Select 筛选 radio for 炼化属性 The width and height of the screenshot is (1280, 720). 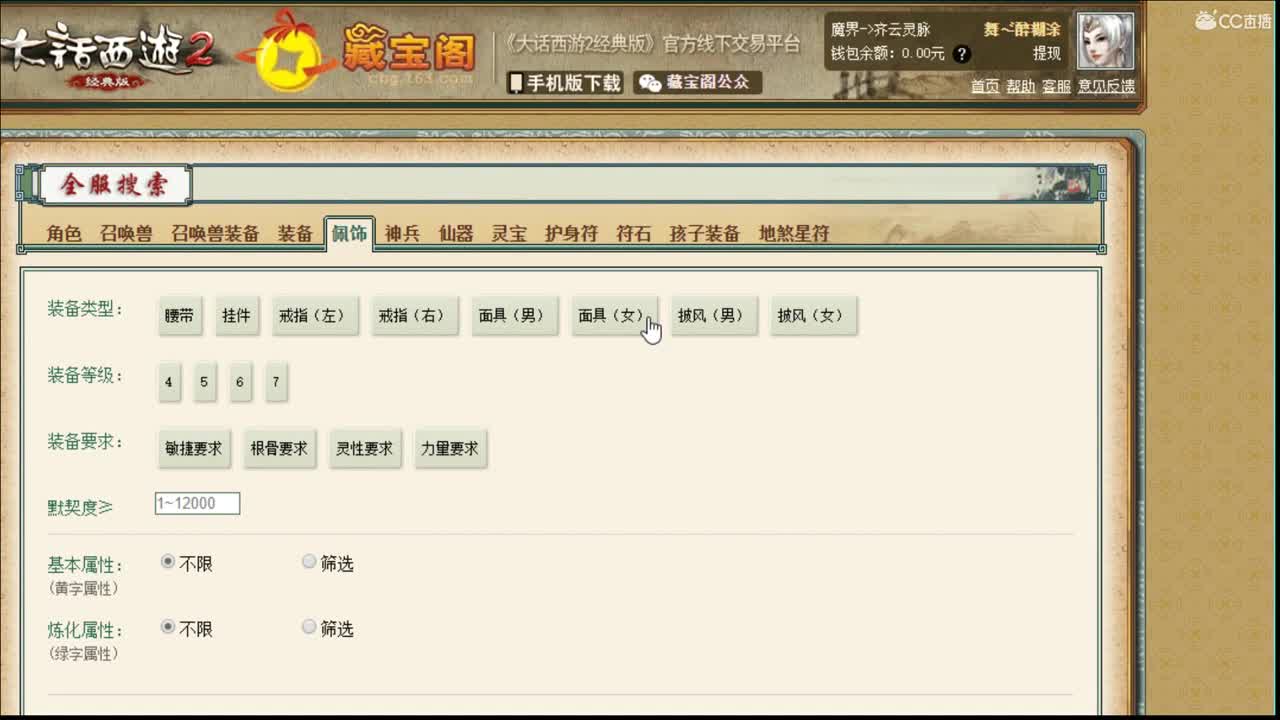pyautogui.click(x=309, y=627)
